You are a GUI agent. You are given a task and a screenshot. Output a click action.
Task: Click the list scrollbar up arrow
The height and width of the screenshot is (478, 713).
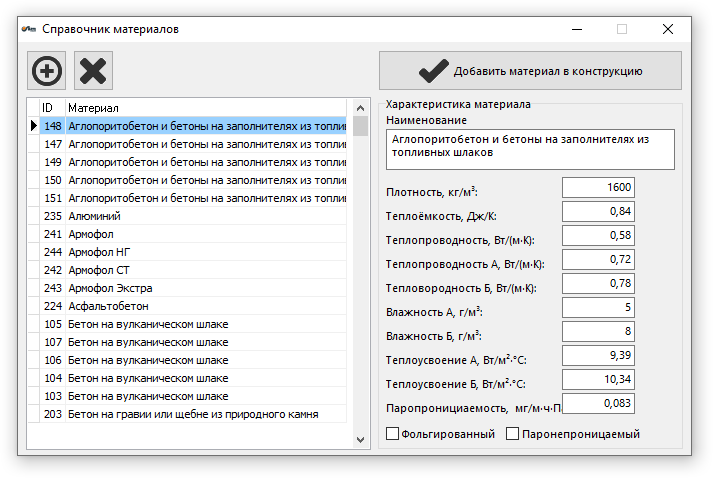(x=361, y=108)
